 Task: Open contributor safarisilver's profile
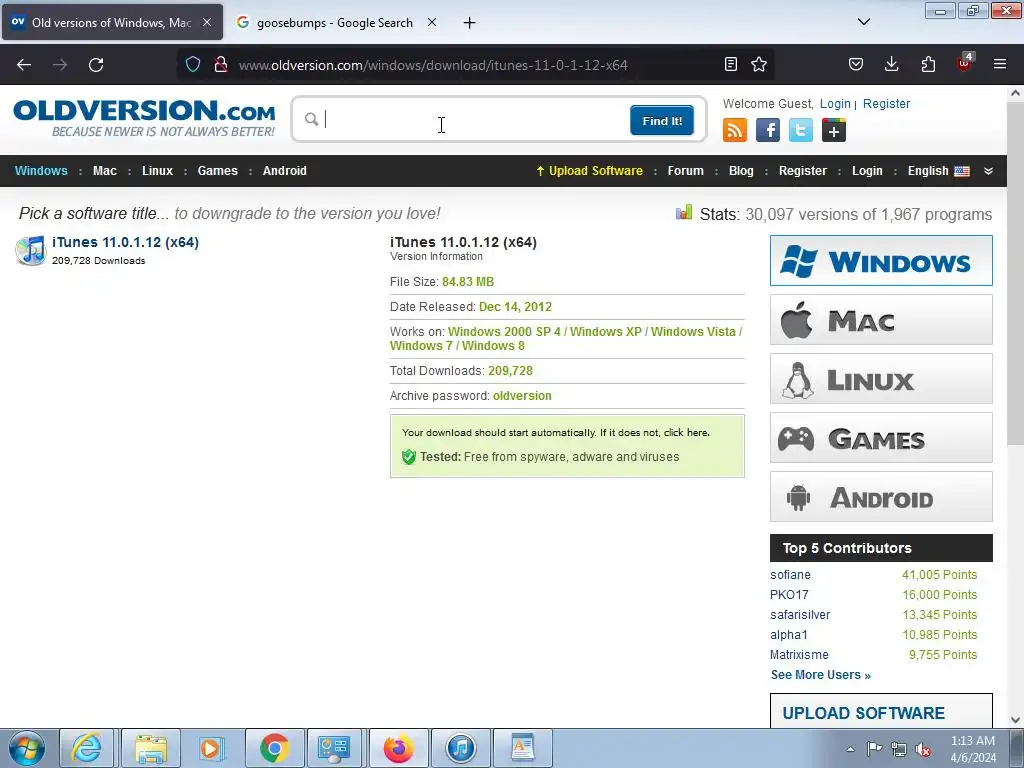800,615
